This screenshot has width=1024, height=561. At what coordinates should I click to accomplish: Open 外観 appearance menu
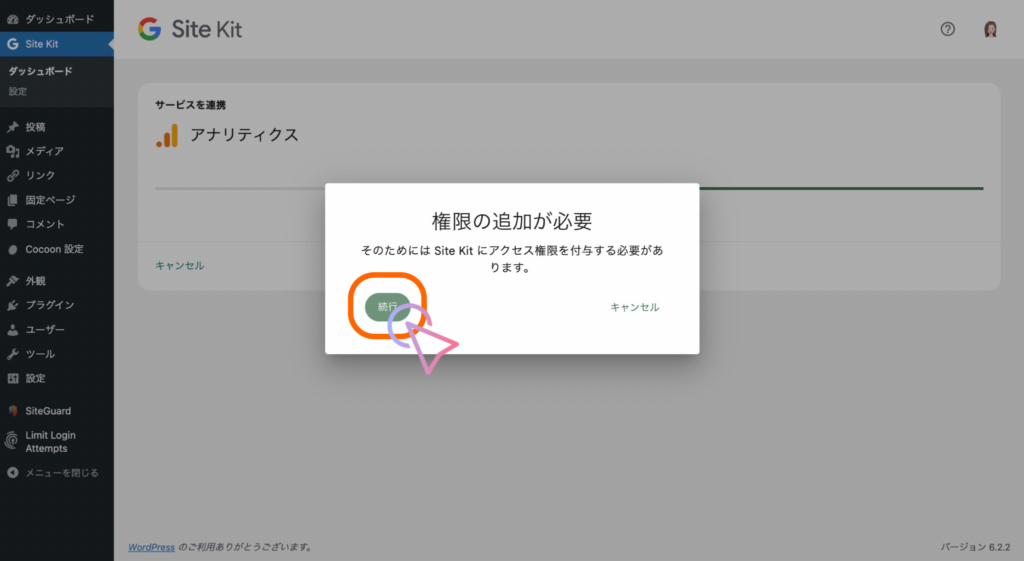pos(35,281)
